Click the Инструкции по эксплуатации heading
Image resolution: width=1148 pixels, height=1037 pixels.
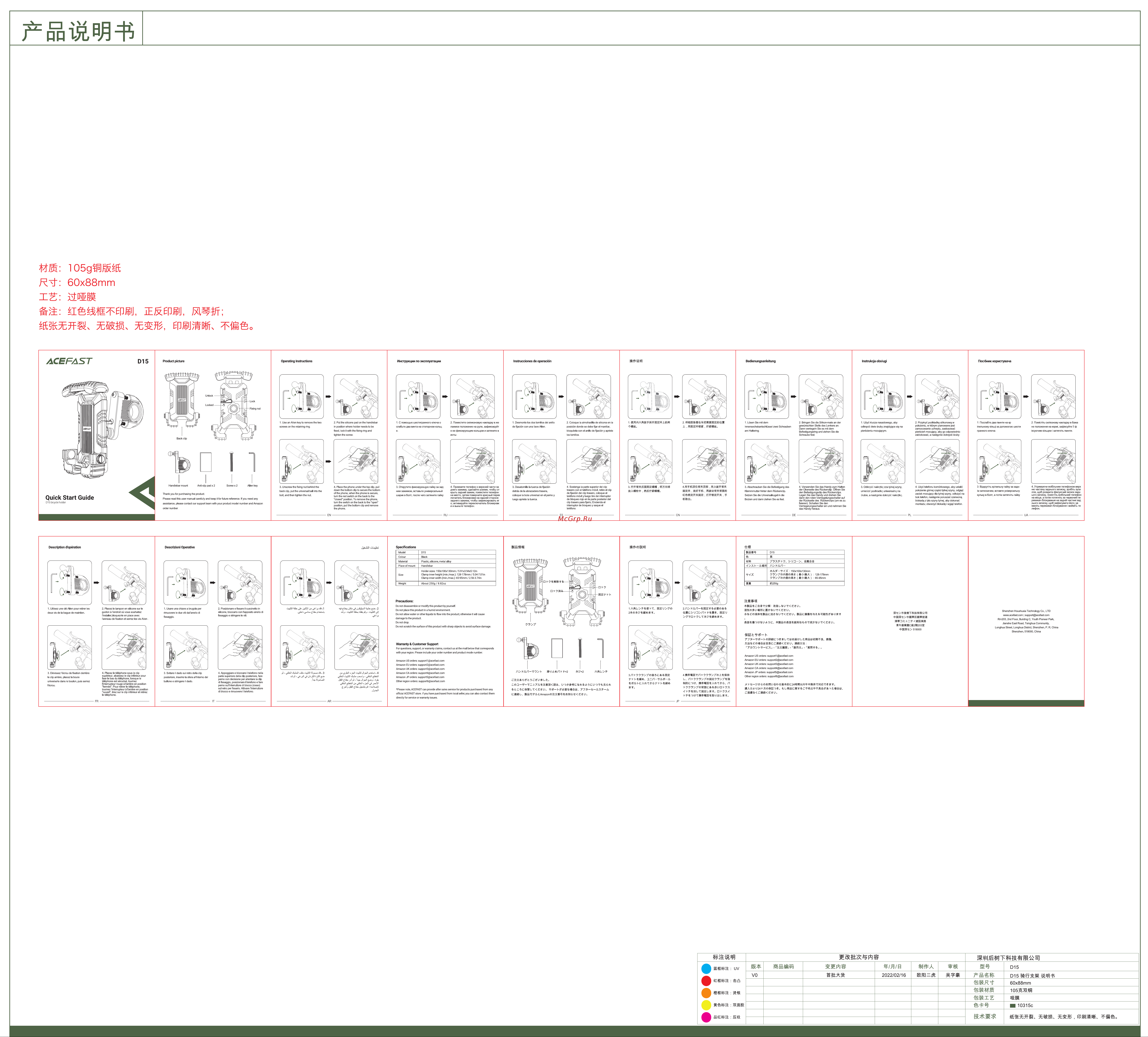tap(419, 361)
